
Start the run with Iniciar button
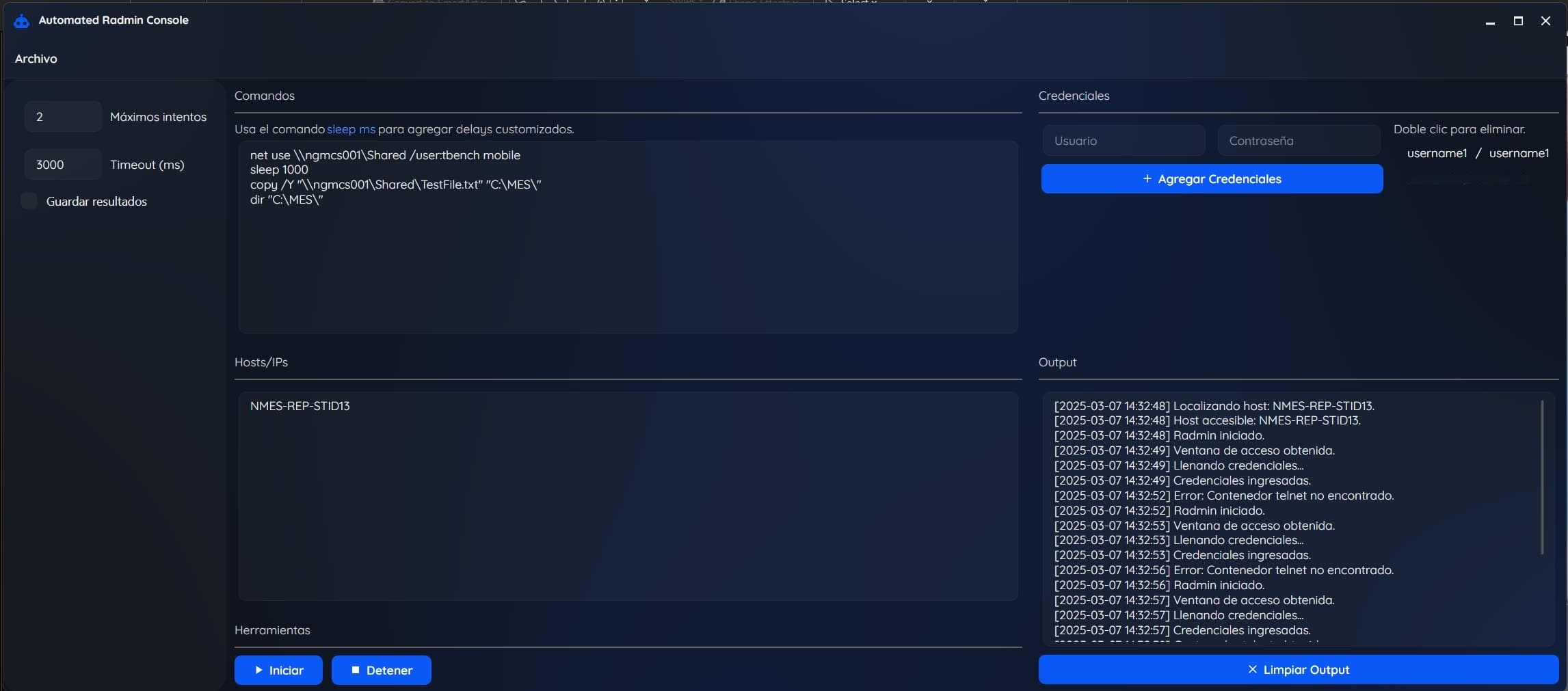(278, 670)
